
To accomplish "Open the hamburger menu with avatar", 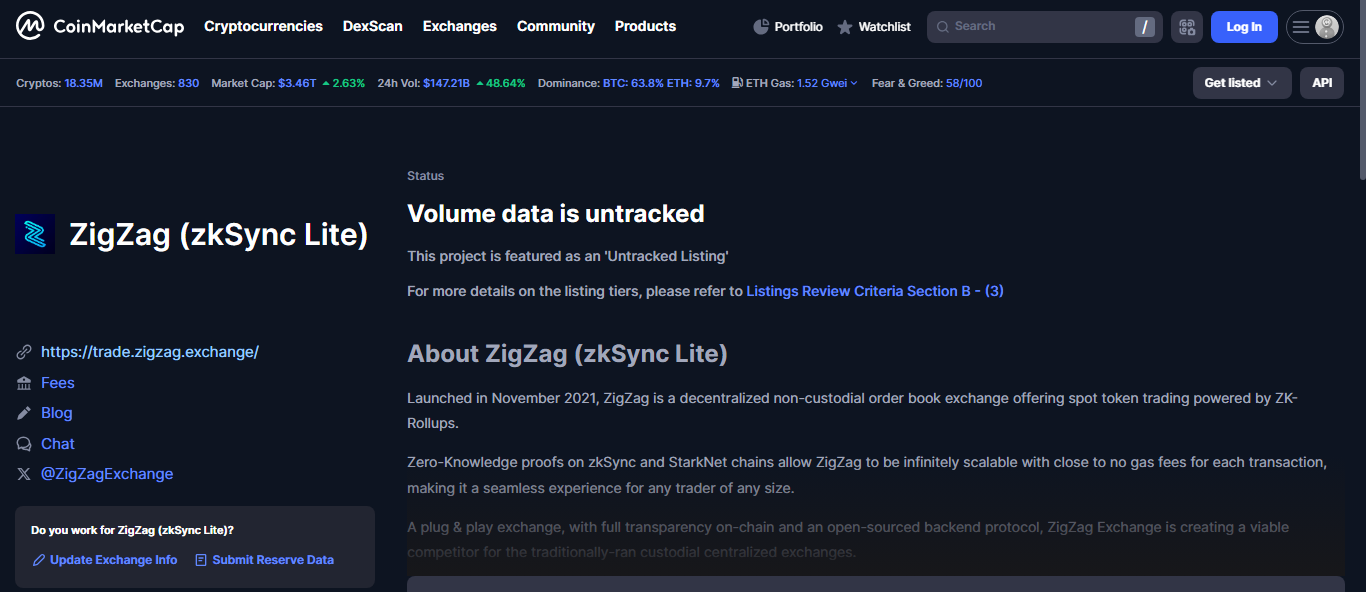I will coord(1314,27).
